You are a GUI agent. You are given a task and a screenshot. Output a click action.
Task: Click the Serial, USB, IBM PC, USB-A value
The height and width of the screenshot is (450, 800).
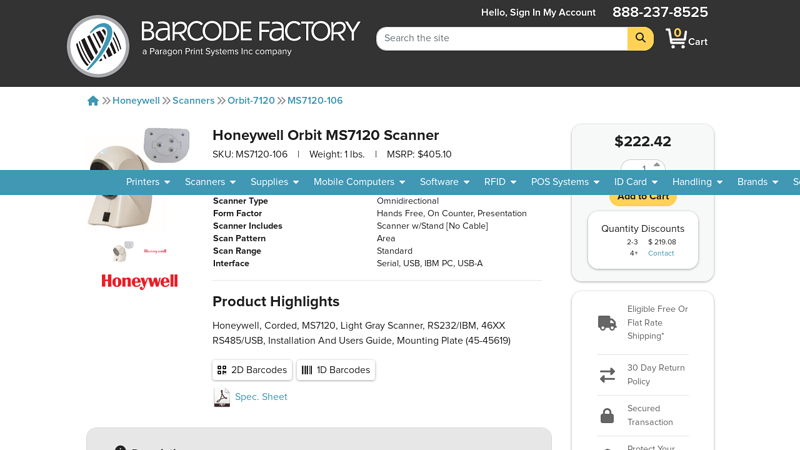[x=430, y=263]
